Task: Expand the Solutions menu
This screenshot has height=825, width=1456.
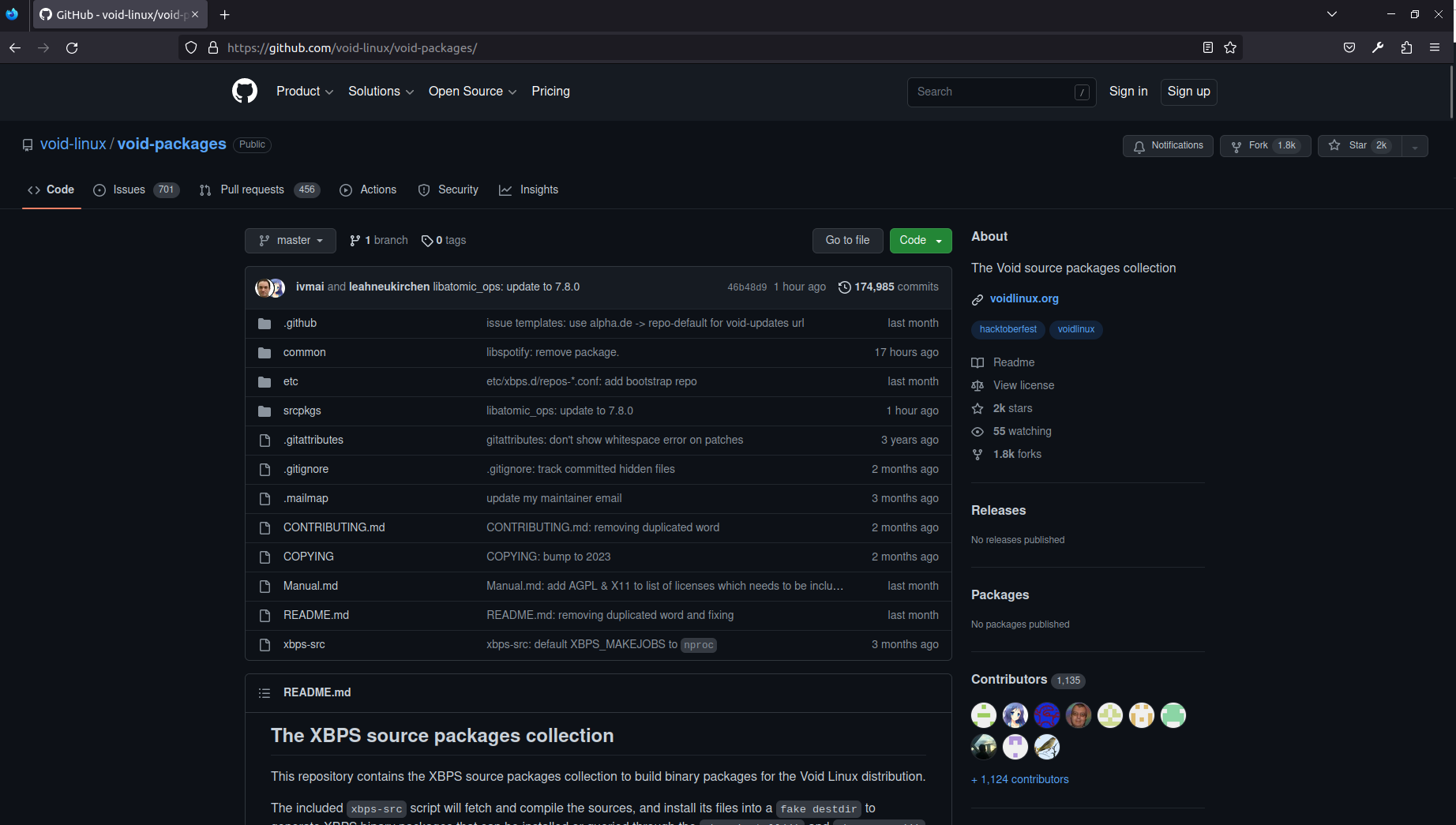Action: click(x=381, y=92)
